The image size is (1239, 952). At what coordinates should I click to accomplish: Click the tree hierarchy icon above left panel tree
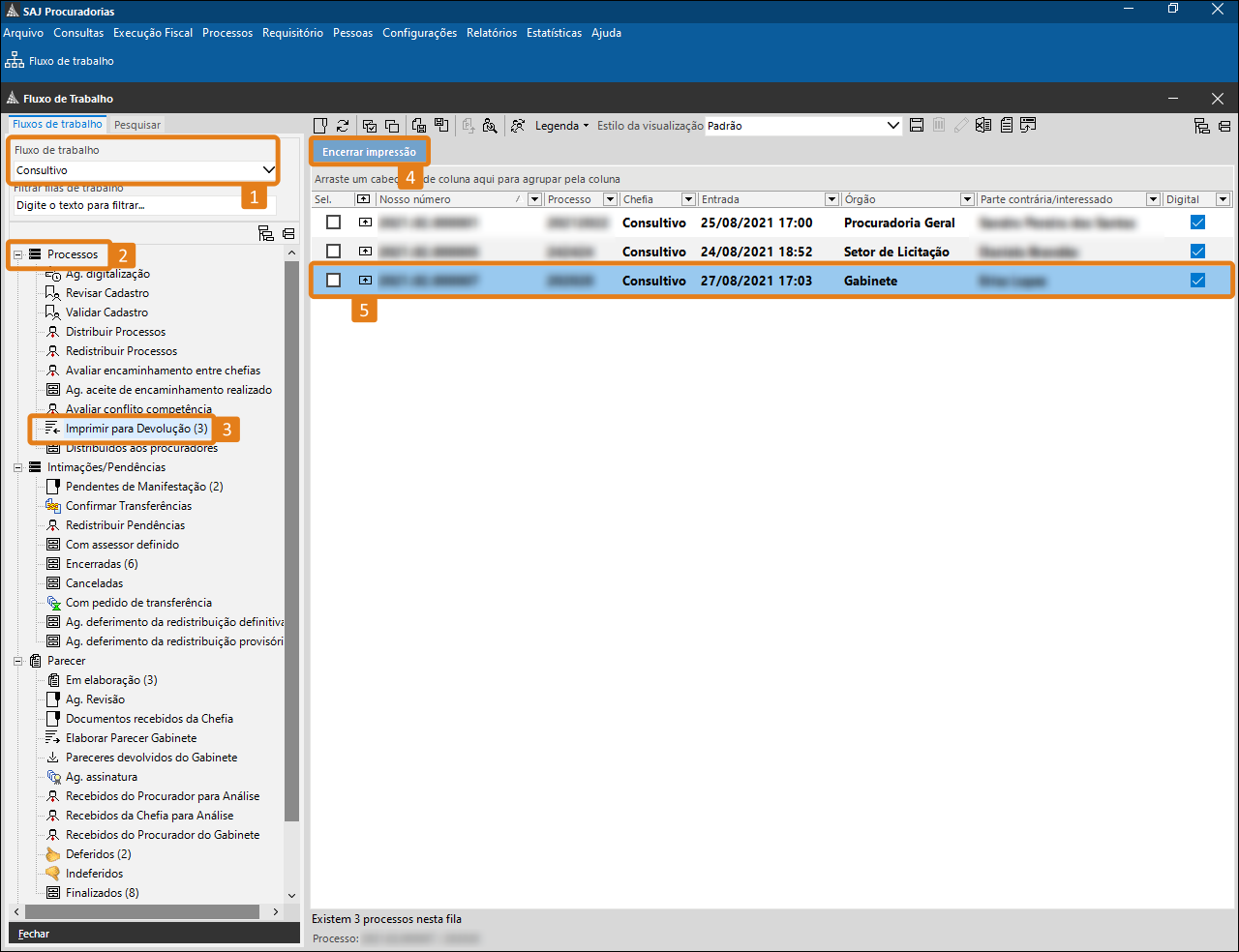pyautogui.click(x=266, y=233)
